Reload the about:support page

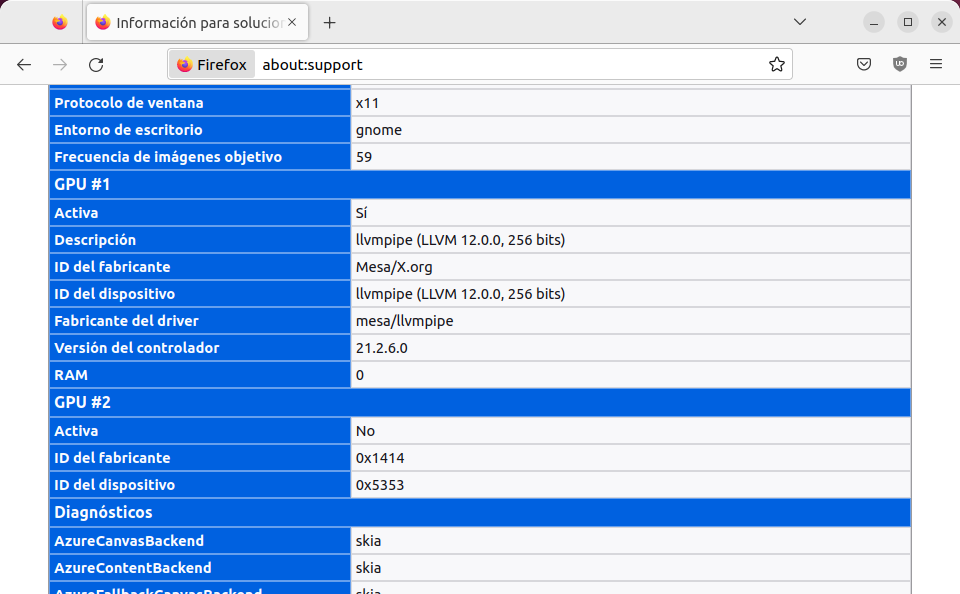96,64
